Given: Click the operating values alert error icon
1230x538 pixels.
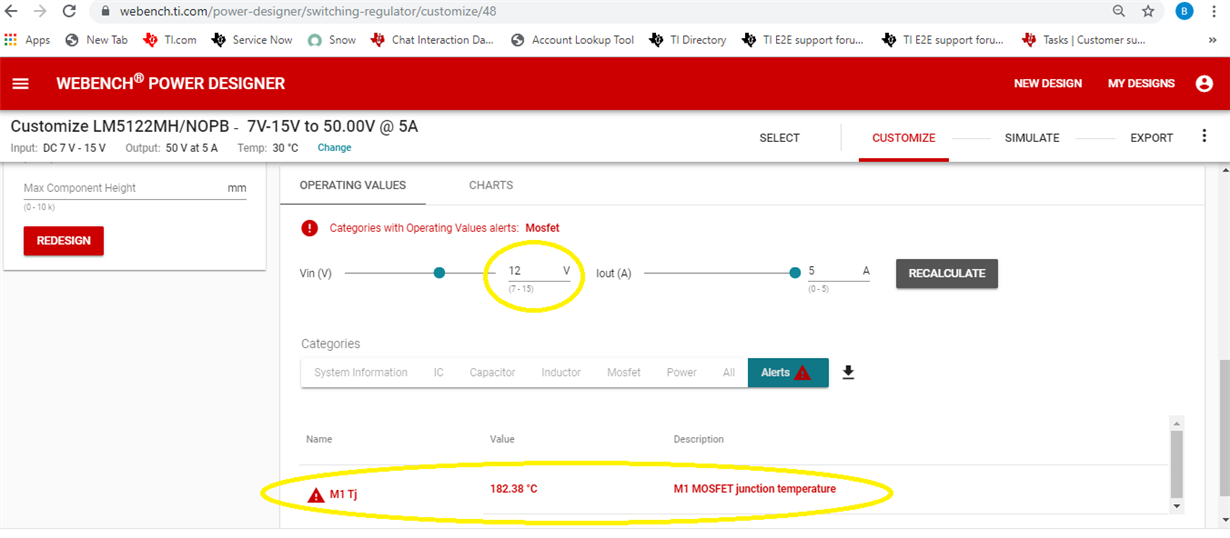Looking at the screenshot, I should (310, 228).
